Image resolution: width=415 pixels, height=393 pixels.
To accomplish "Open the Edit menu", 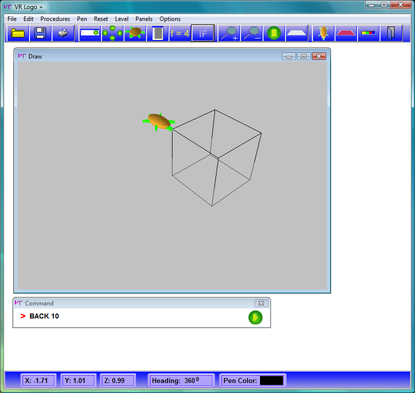I will pos(28,19).
